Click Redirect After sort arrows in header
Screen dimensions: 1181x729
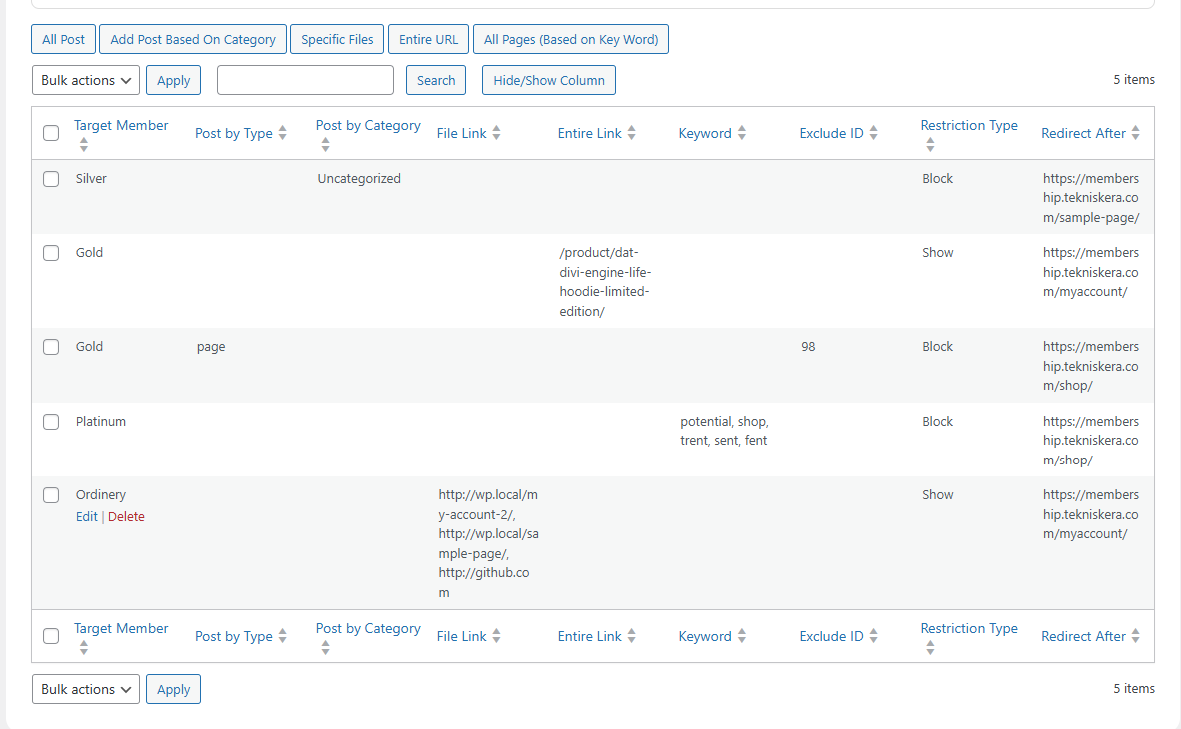(1136, 133)
